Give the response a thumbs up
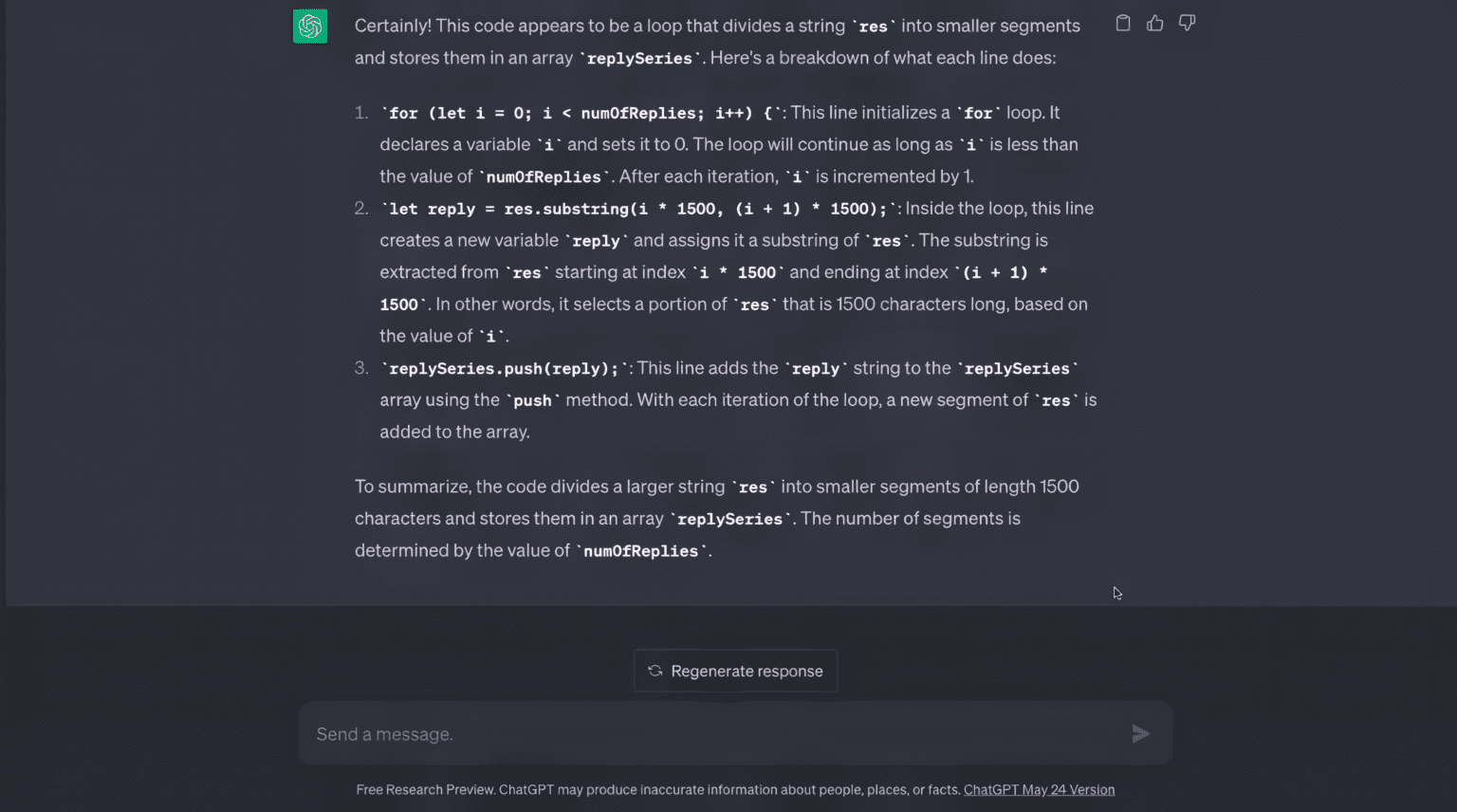 tap(1154, 24)
